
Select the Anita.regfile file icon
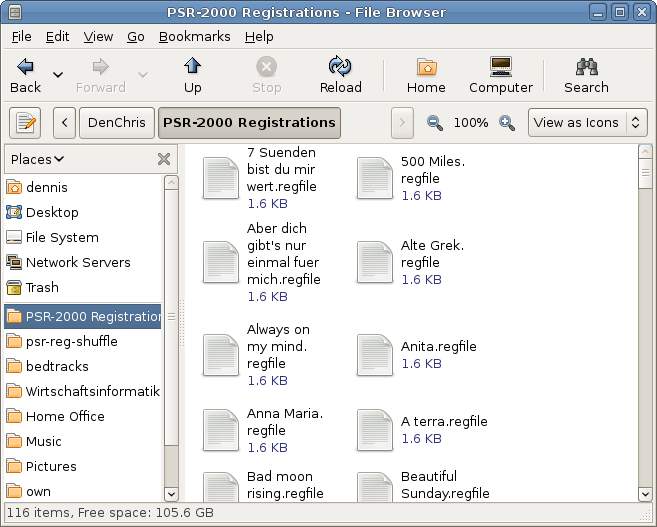375,355
